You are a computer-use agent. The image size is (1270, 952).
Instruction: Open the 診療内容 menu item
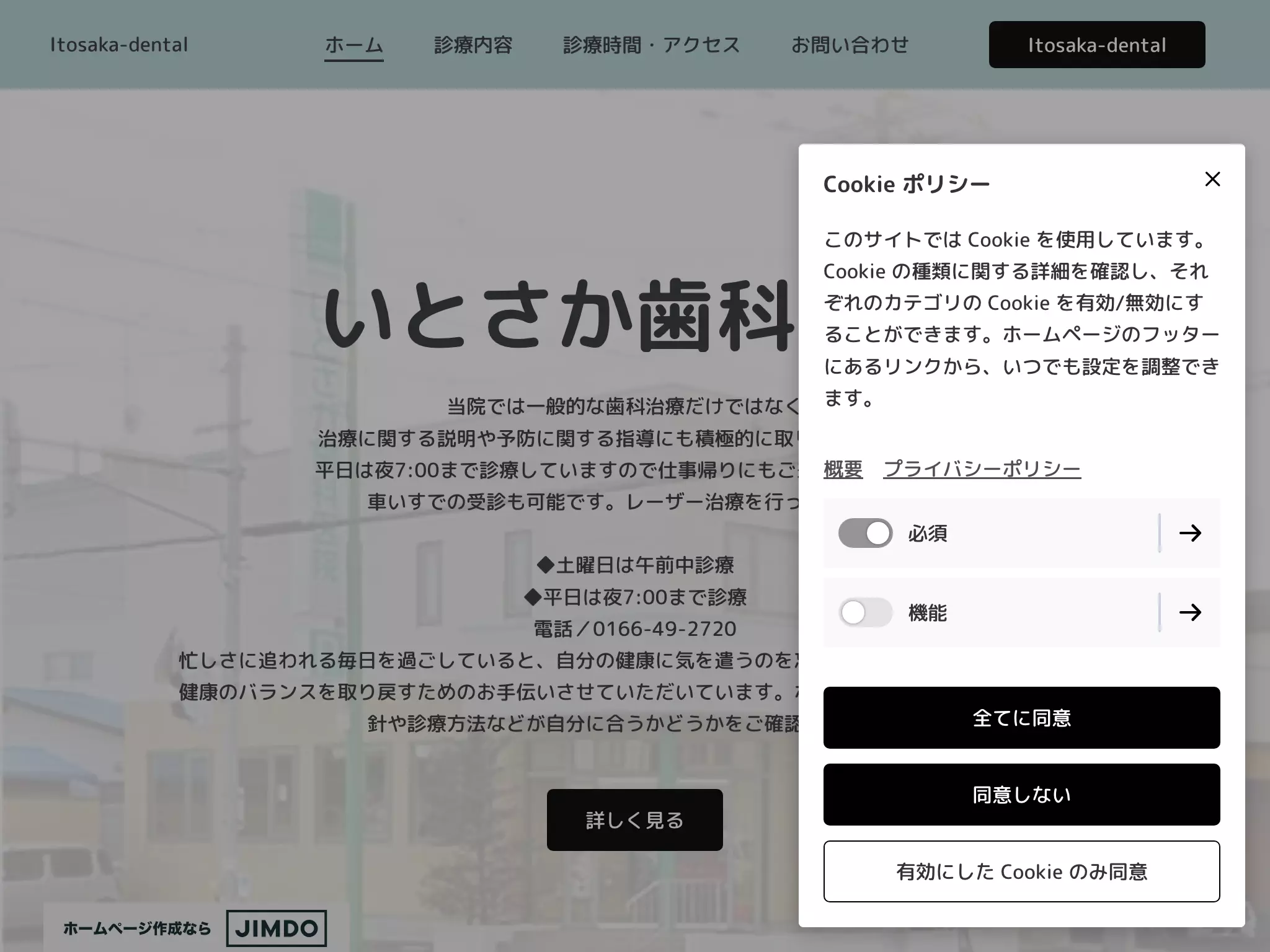click(x=473, y=45)
